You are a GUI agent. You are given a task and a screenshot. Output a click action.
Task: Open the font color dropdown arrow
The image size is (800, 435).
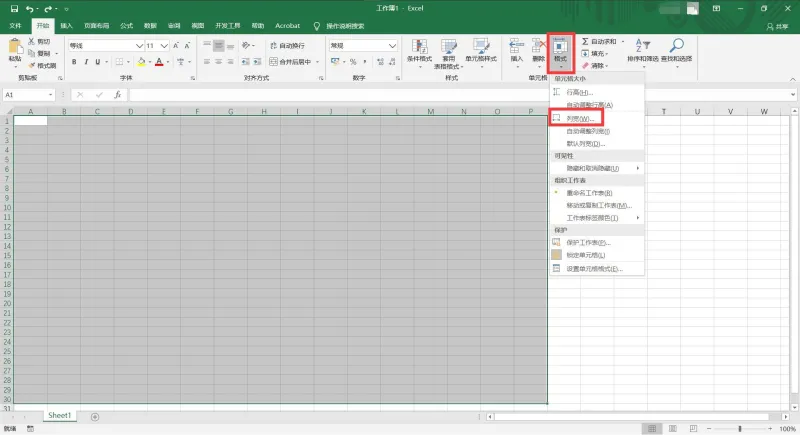coord(167,62)
